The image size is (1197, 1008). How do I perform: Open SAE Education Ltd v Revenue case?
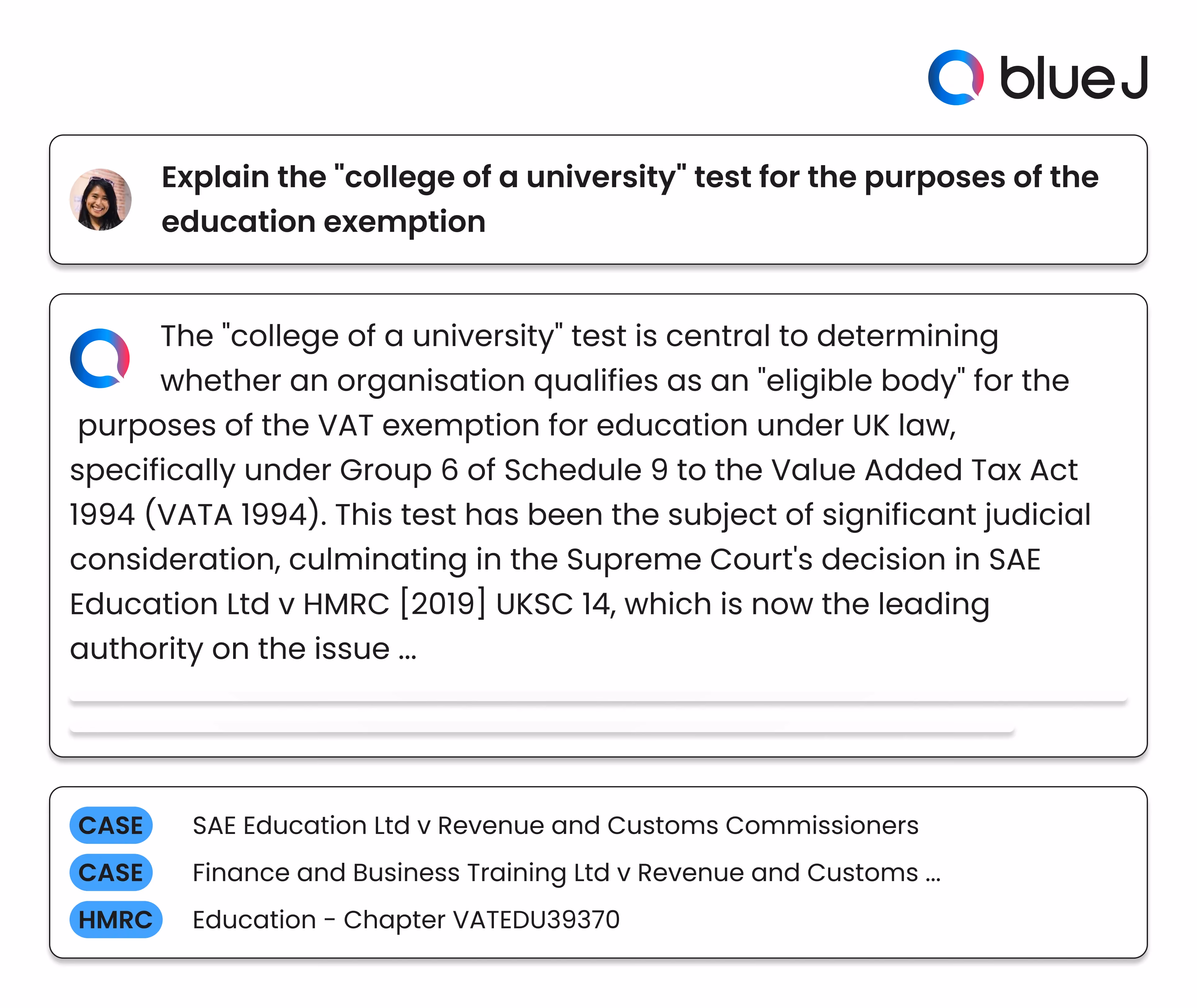pos(555,825)
